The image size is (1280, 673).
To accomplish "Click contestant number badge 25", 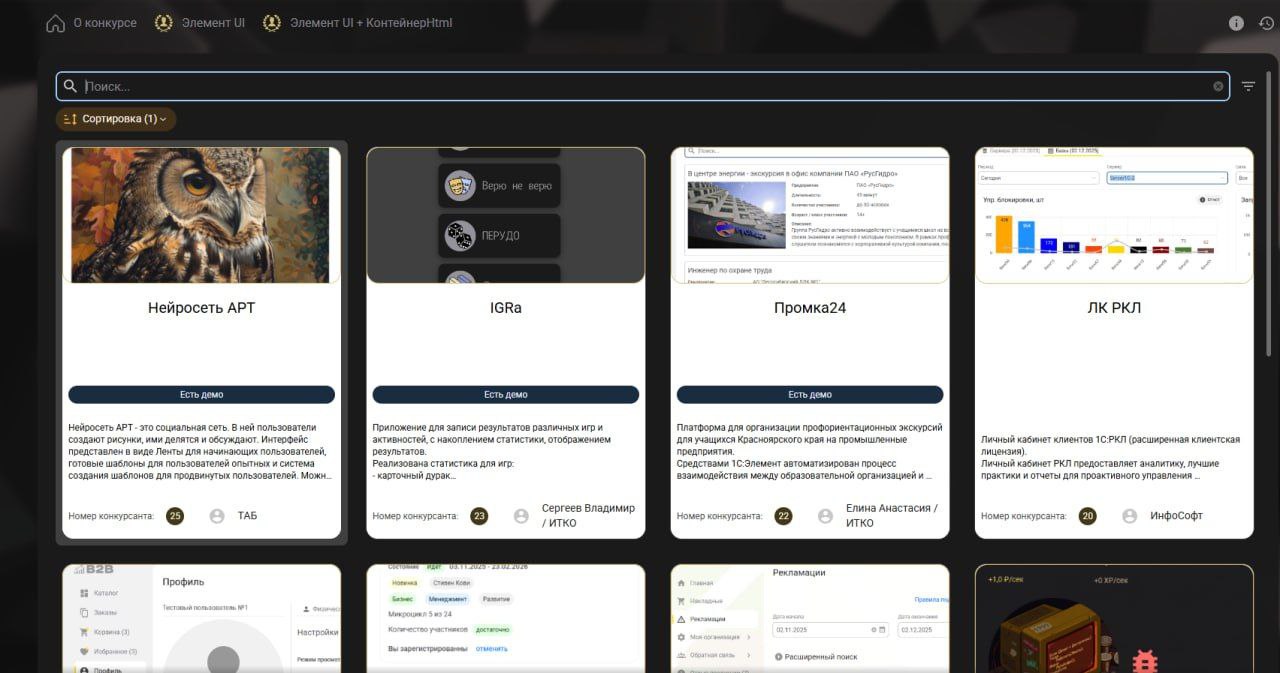I will click(x=175, y=516).
